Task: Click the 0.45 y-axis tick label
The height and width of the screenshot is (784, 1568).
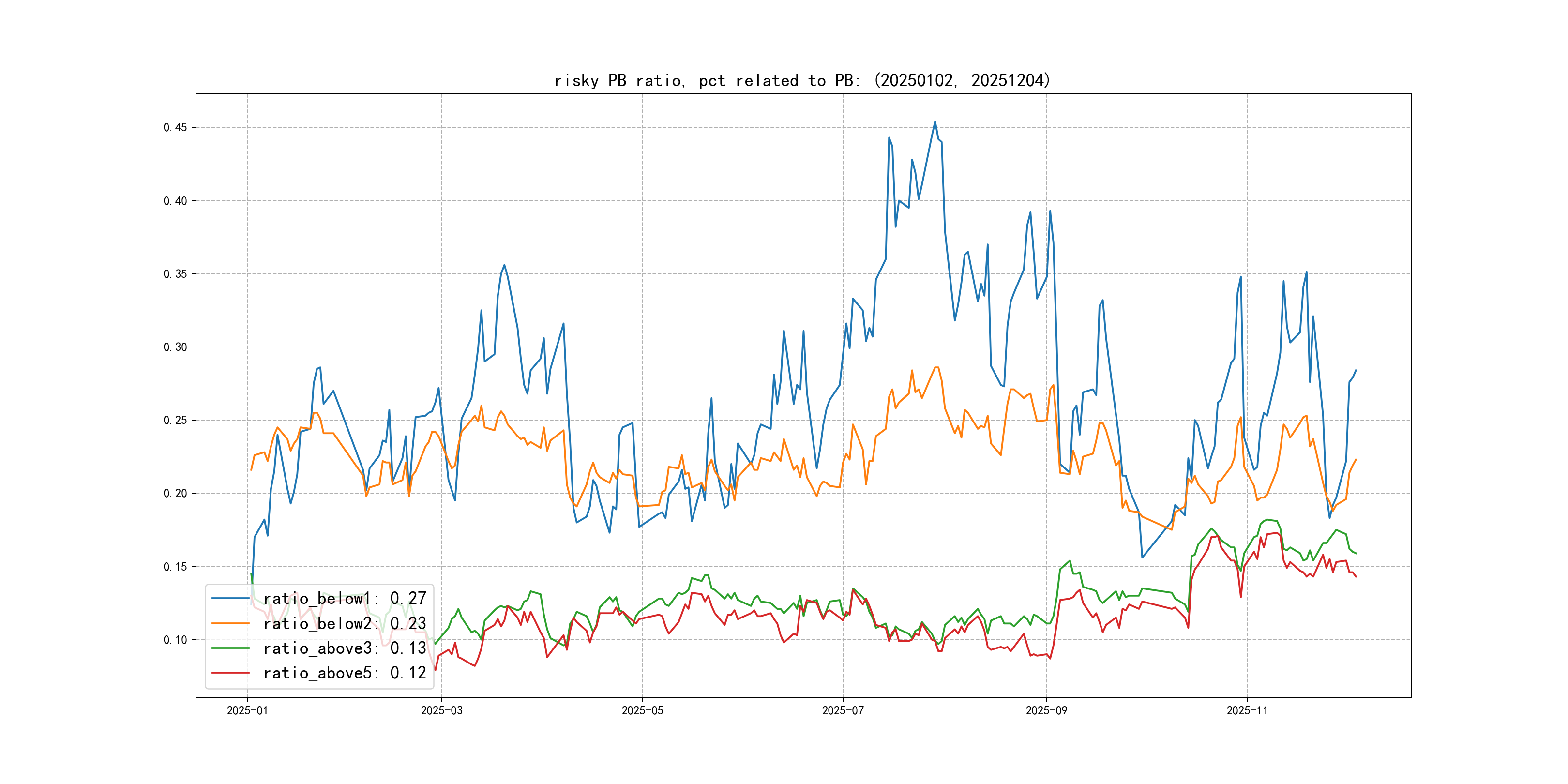Action: (x=175, y=127)
